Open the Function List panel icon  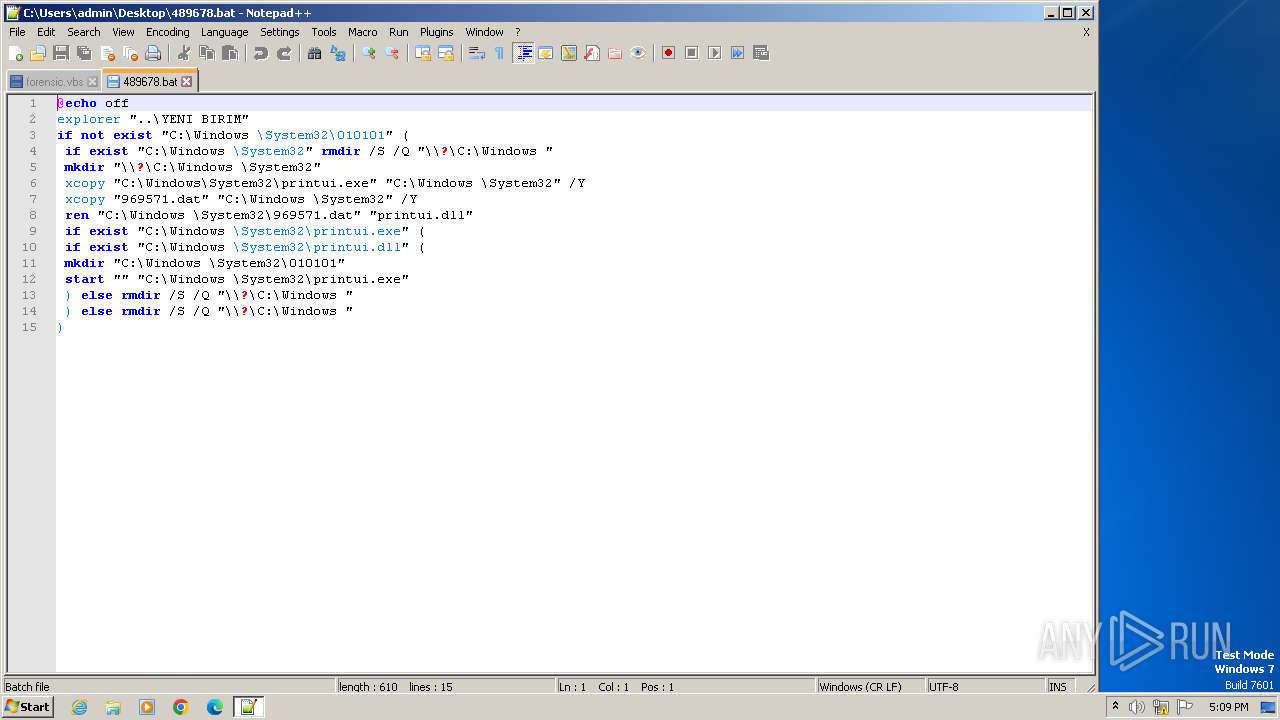tap(591, 53)
